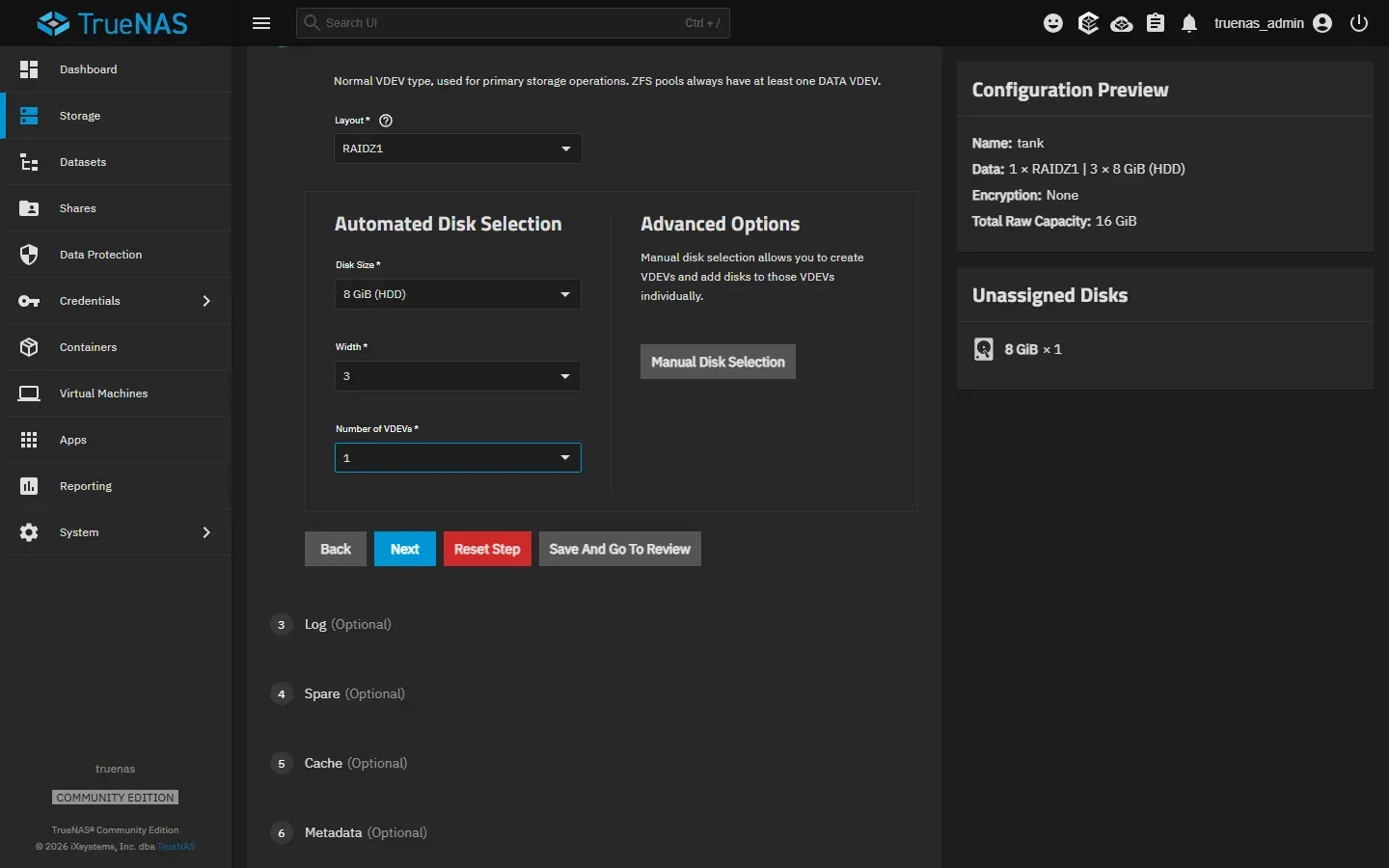Click the user account avatar icon
The width and height of the screenshot is (1389, 868).
(1322, 23)
